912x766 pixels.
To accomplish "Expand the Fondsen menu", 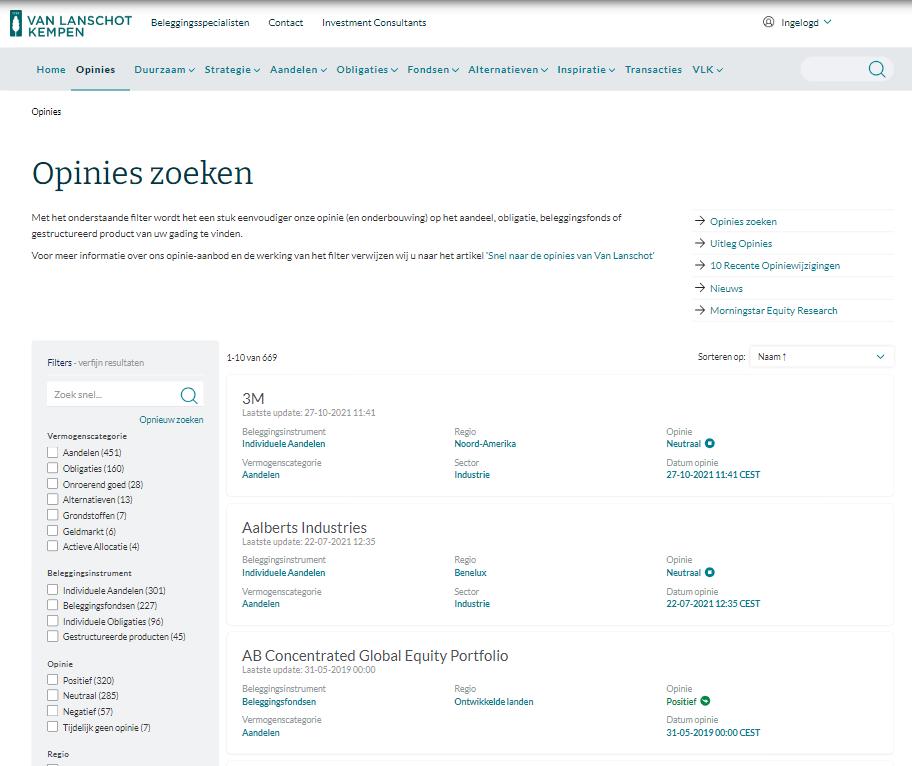I will tap(433, 70).
